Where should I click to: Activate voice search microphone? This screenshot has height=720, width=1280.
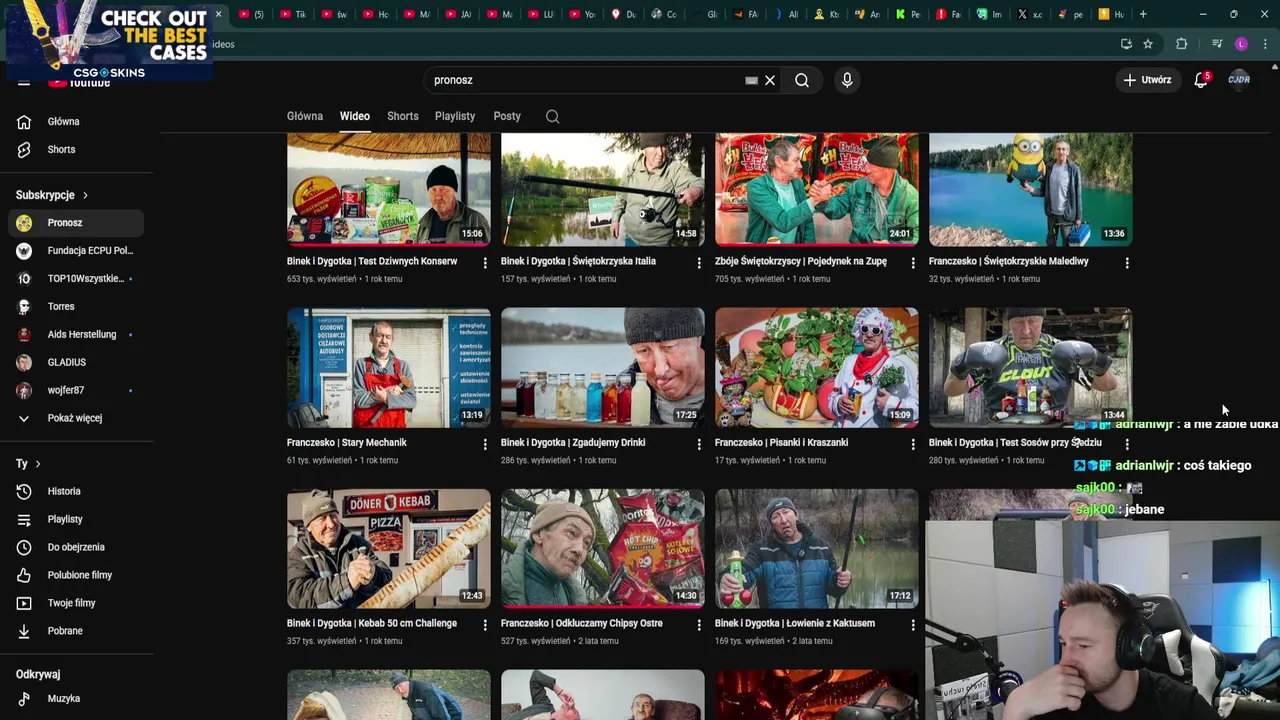(x=847, y=80)
